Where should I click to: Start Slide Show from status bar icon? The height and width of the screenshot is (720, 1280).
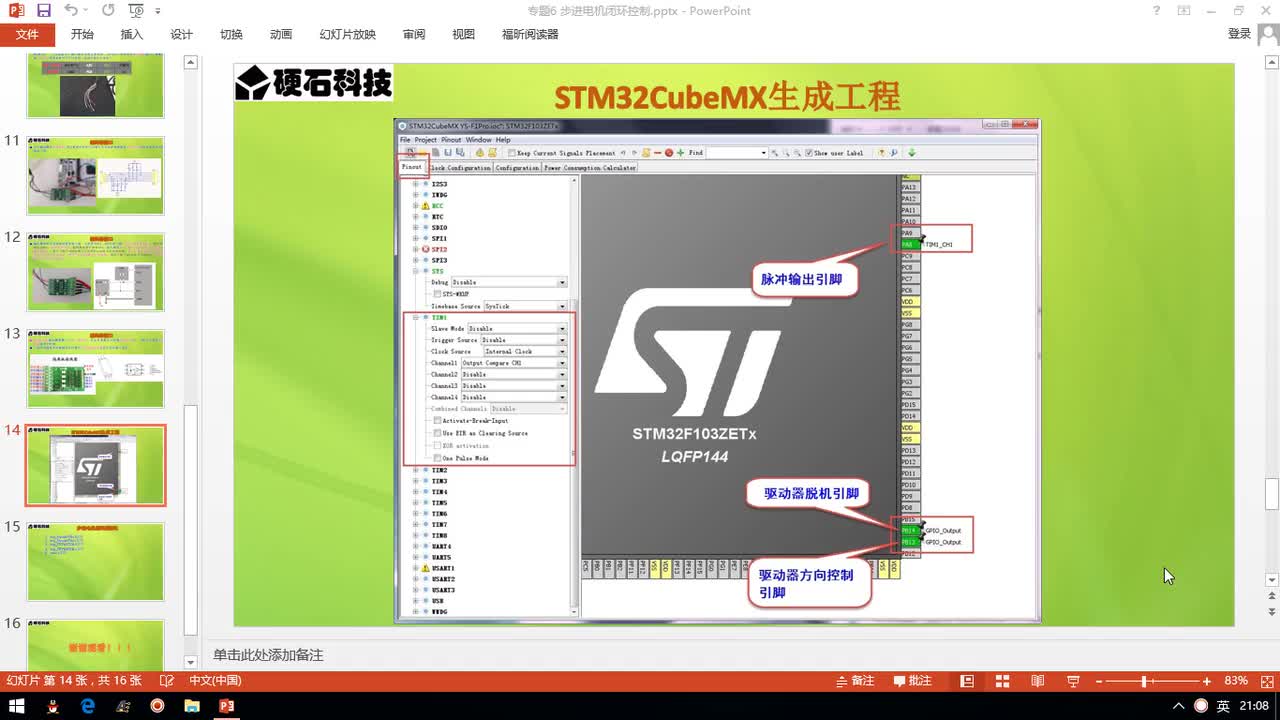[1073, 681]
